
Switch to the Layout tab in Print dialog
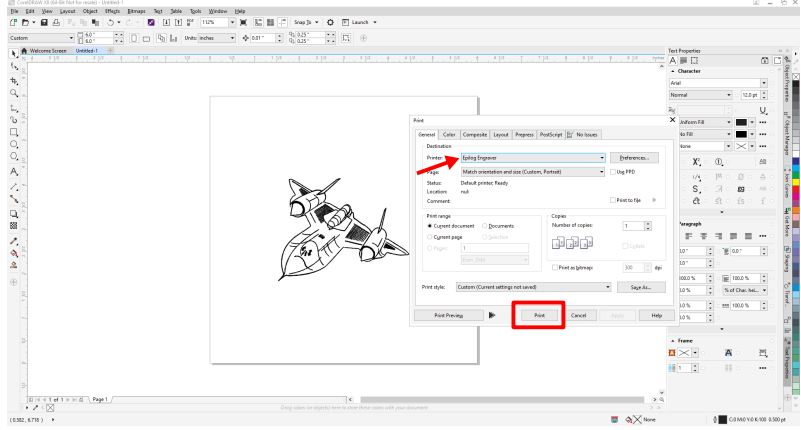501,135
